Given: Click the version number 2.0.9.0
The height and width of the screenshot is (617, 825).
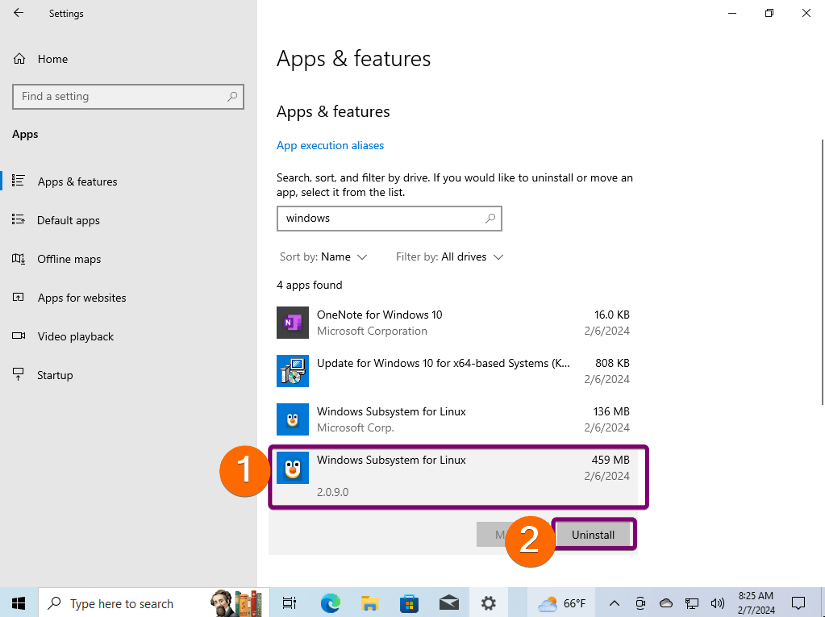Looking at the screenshot, I should pos(333,492).
